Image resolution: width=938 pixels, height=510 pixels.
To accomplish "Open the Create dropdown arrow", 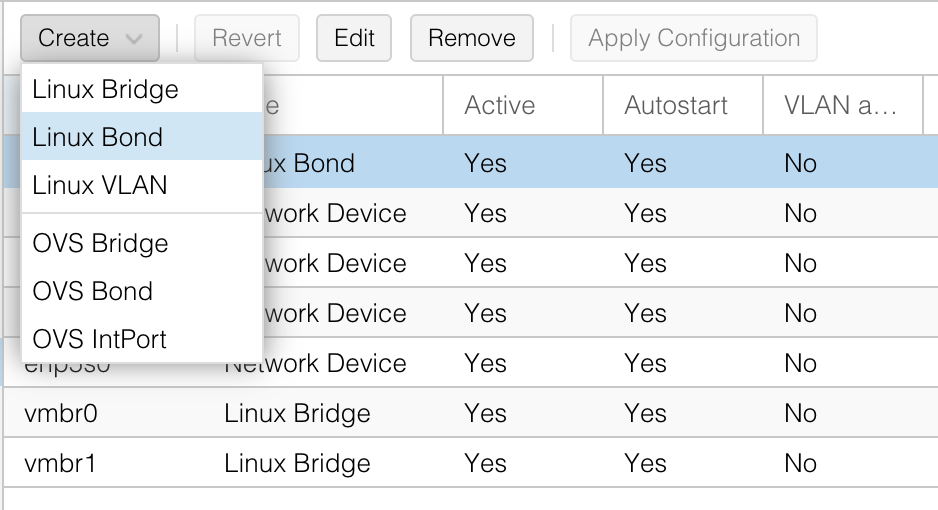I will [134, 39].
